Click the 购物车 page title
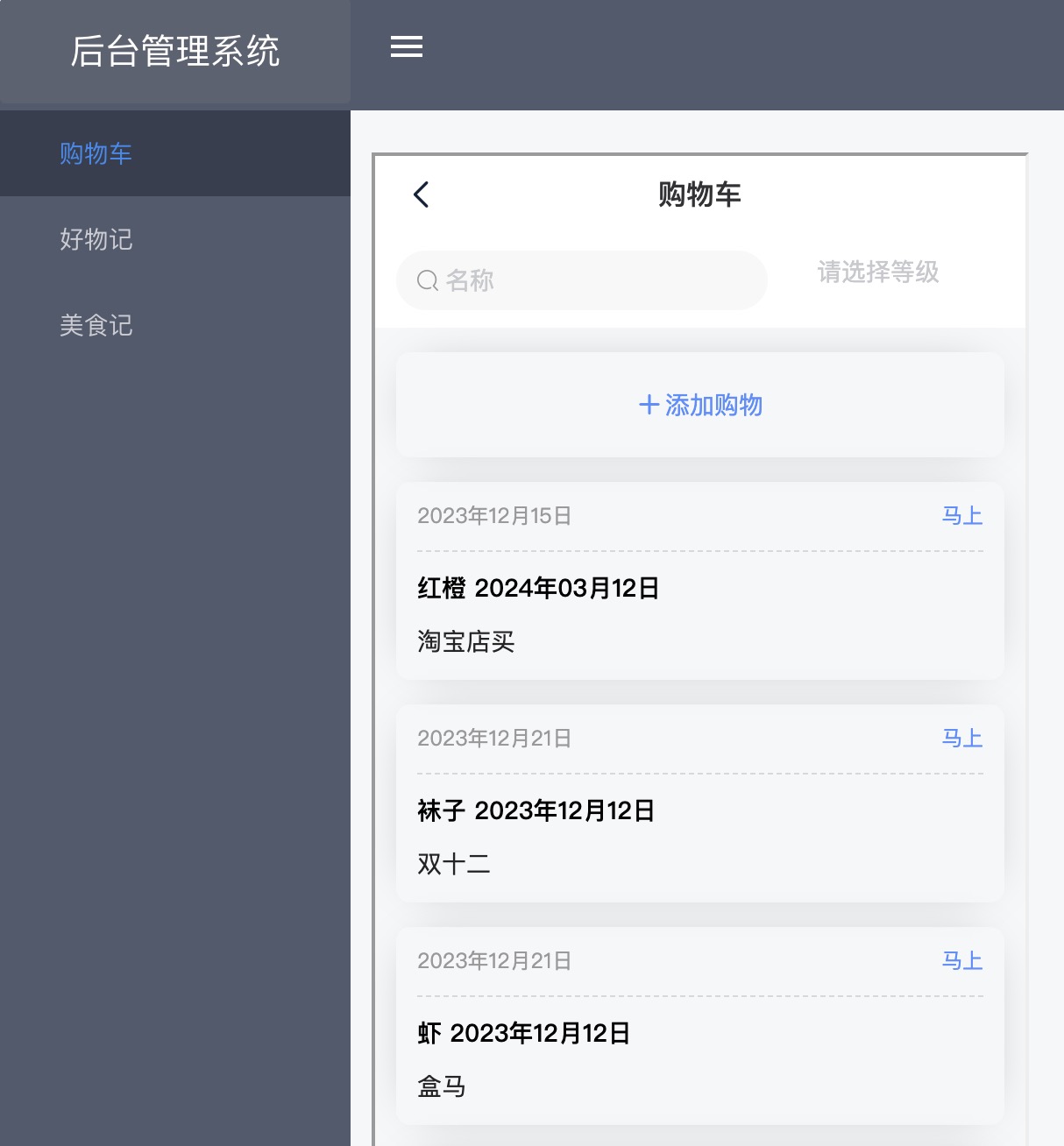 pos(699,195)
